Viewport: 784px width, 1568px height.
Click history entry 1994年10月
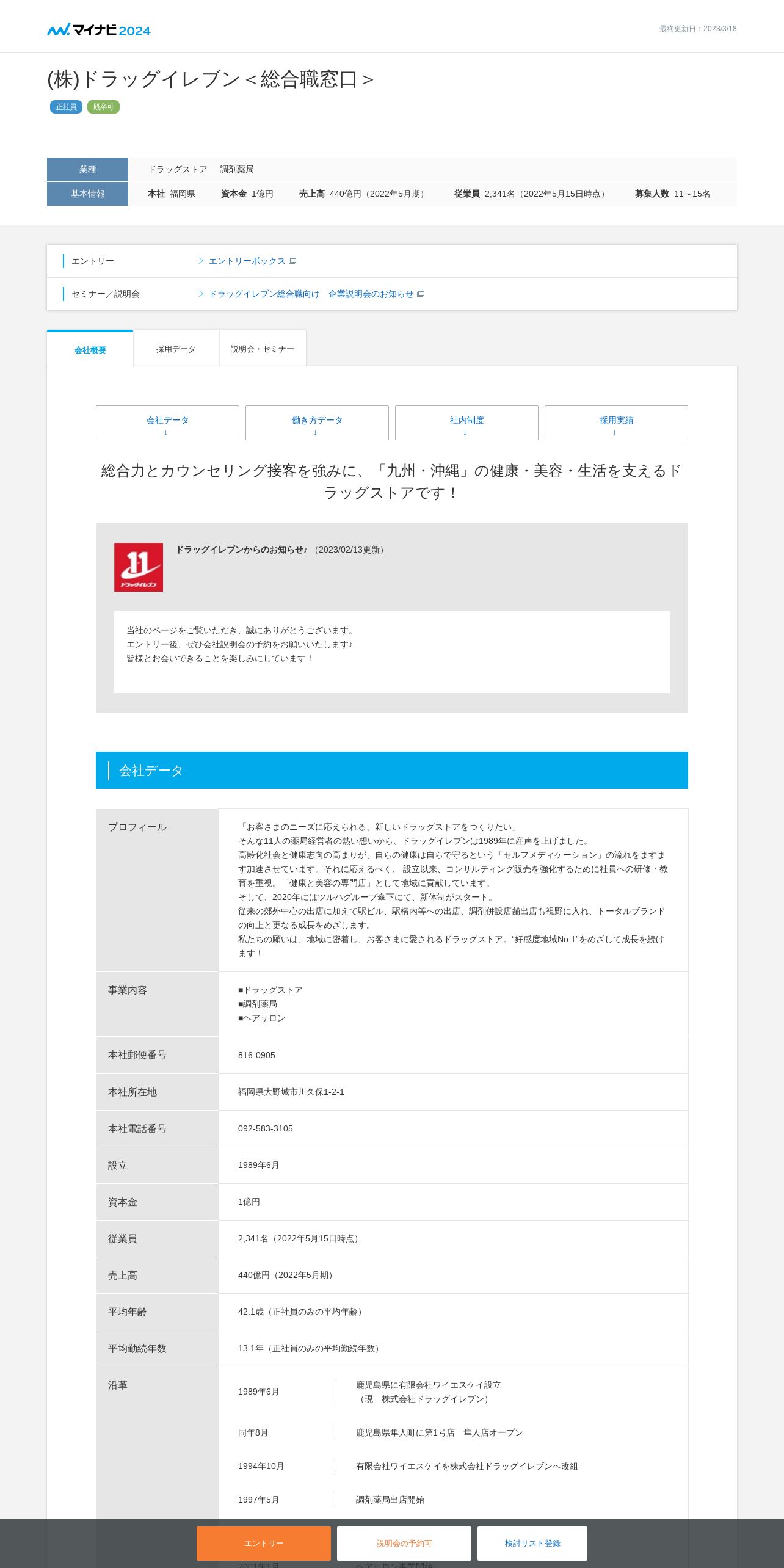261,1466
